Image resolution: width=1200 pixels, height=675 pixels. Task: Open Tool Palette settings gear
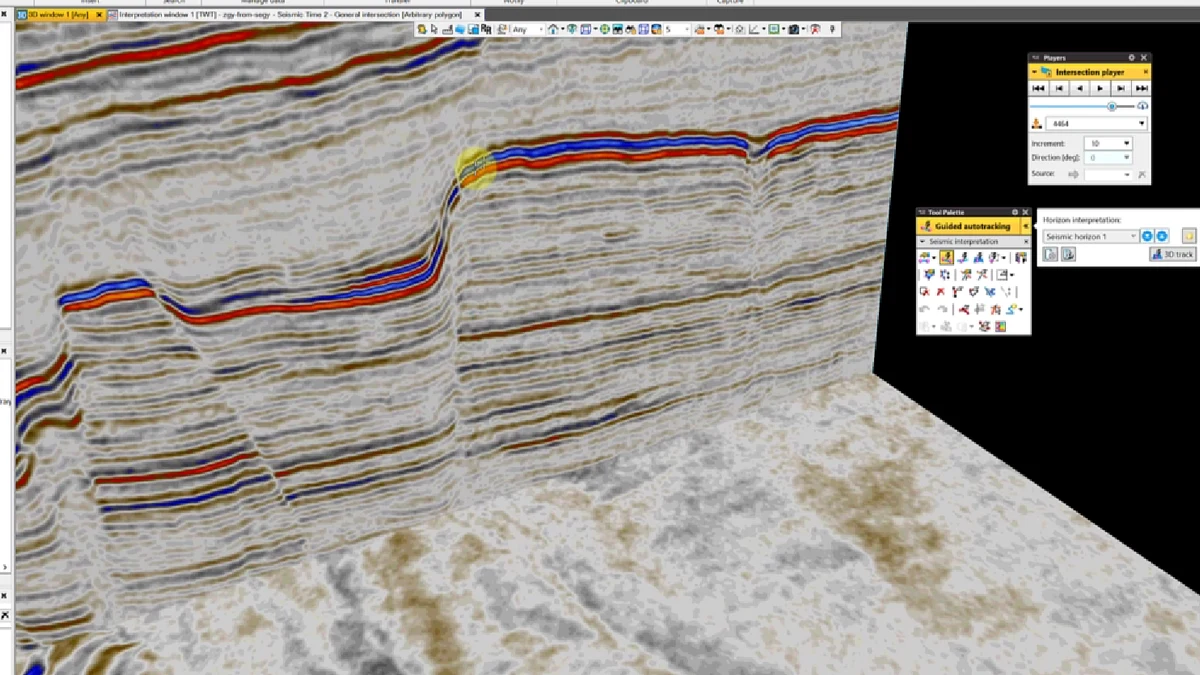coord(1014,212)
